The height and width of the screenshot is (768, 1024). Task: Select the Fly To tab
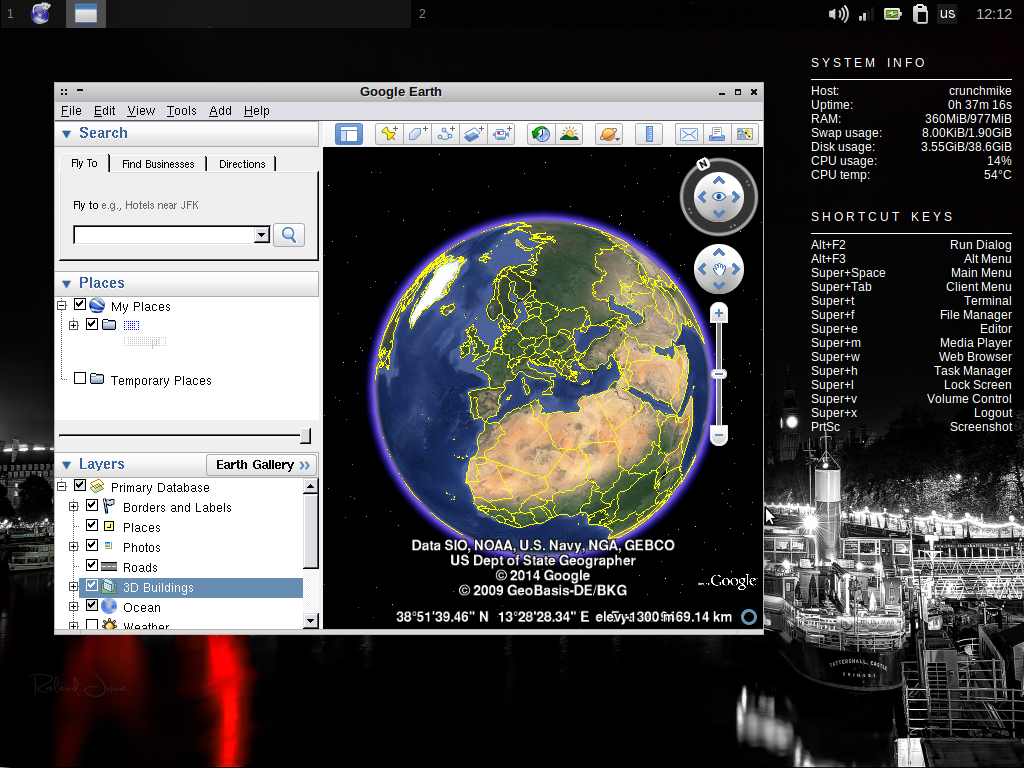(84, 163)
